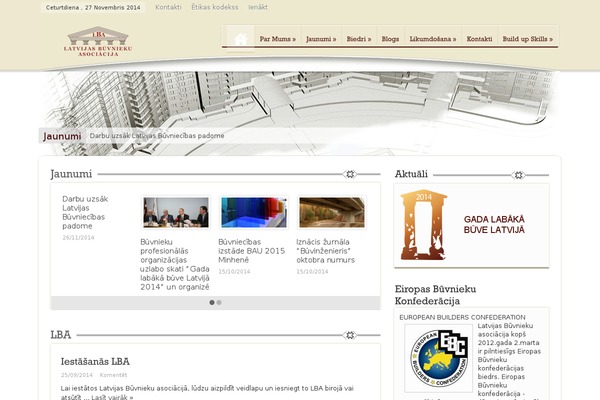Open ticker headline Darbu uzsāk Latvijas Būvniecības padome
Screen dimensions: 600x400
(x=157, y=136)
